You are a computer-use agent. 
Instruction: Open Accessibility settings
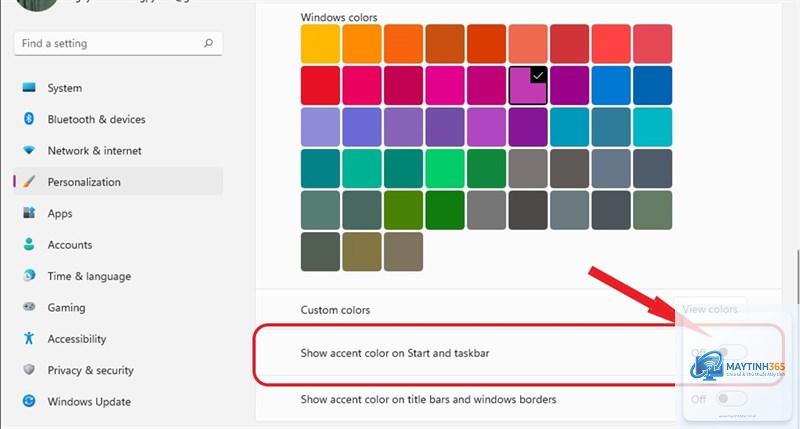pyautogui.click(x=118, y=339)
